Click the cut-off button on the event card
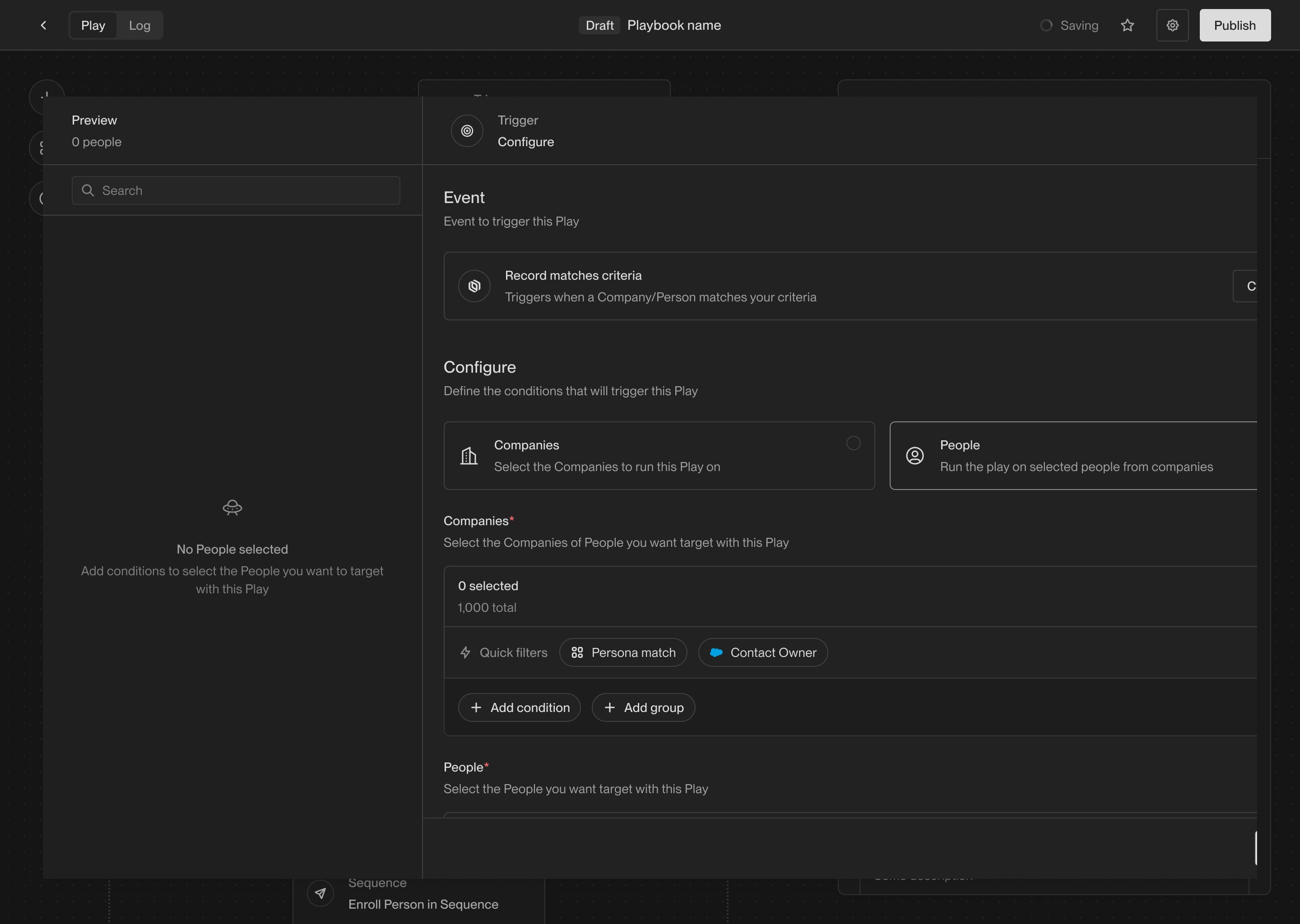Viewport: 1300px width, 924px height. tap(1245, 286)
